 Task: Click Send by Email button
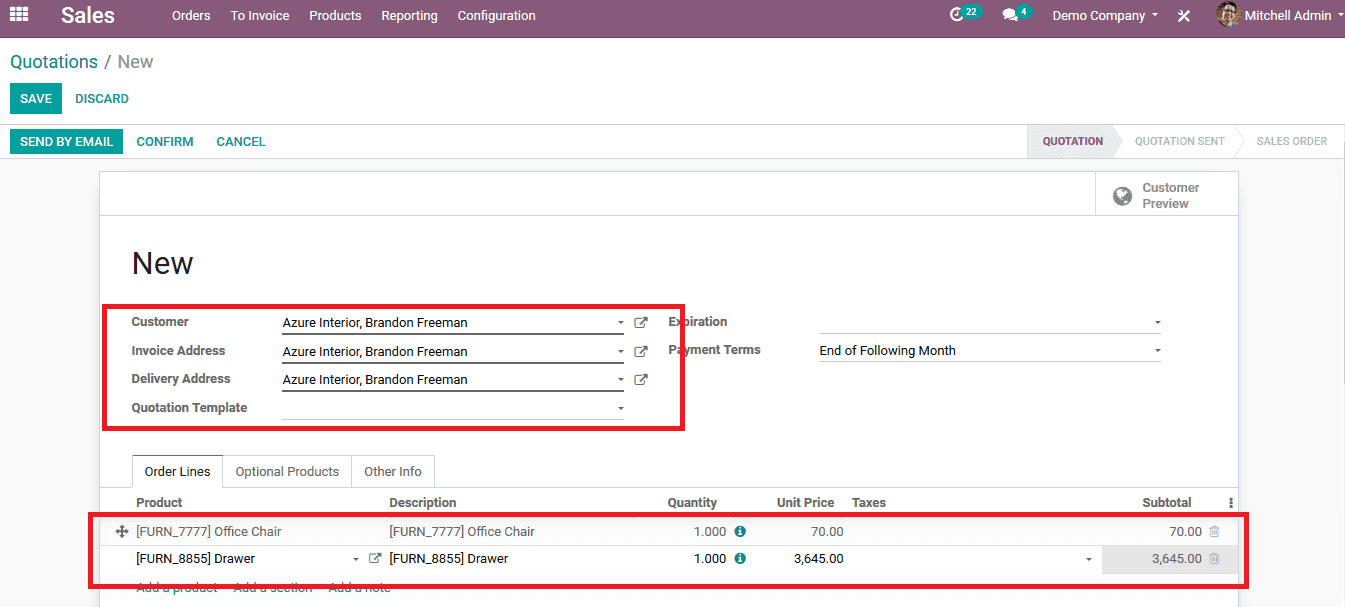click(x=66, y=141)
